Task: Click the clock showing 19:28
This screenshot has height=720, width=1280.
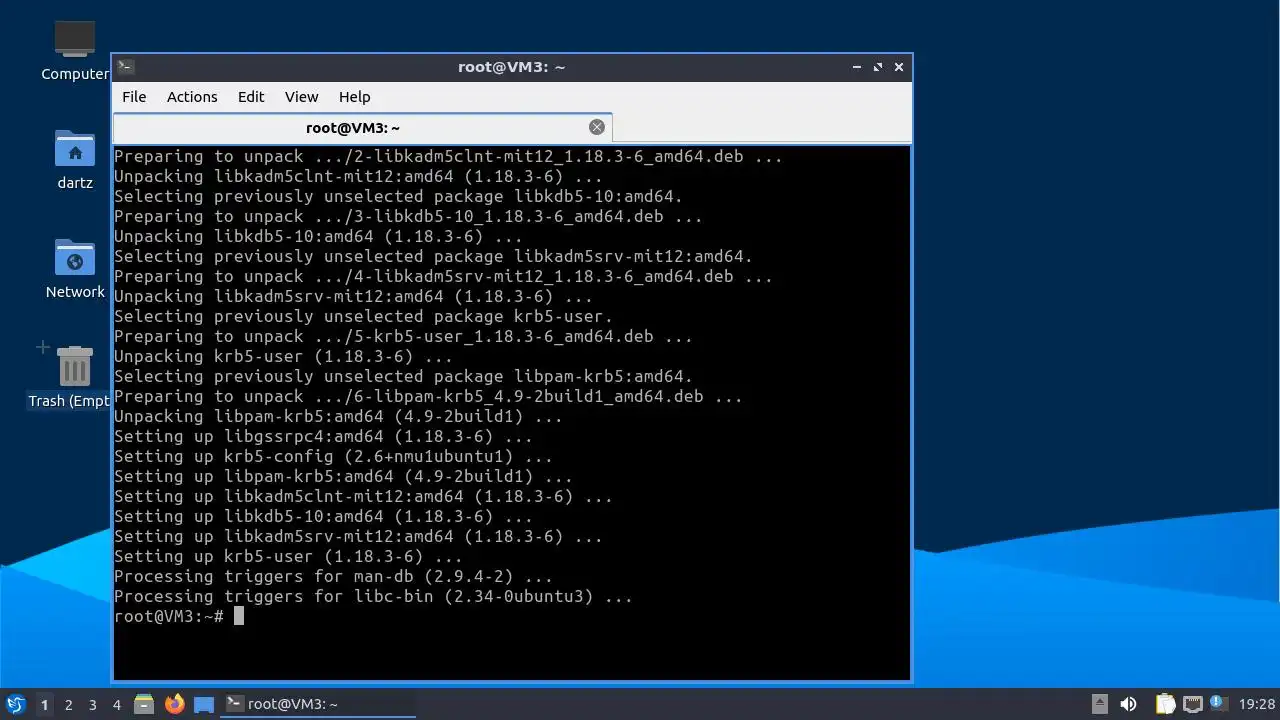Action: pyautogui.click(x=1257, y=705)
